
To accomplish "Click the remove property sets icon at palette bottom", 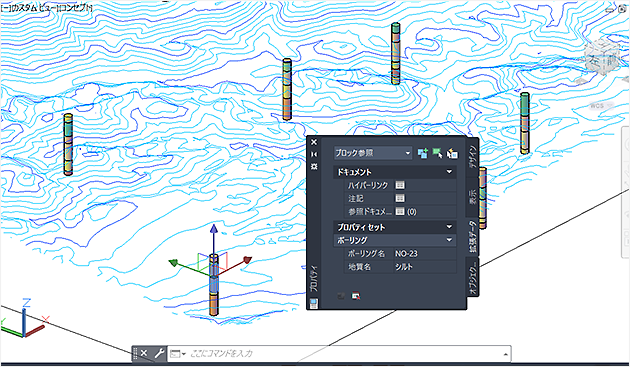I will 356,296.
